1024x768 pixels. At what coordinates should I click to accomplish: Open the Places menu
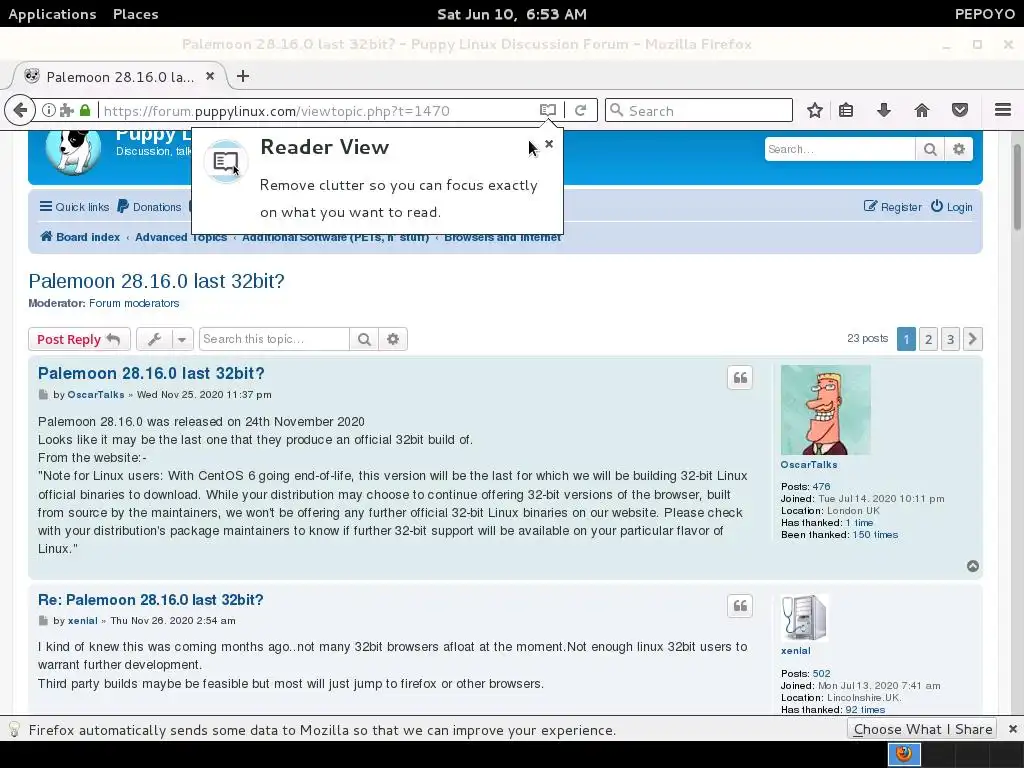135,14
